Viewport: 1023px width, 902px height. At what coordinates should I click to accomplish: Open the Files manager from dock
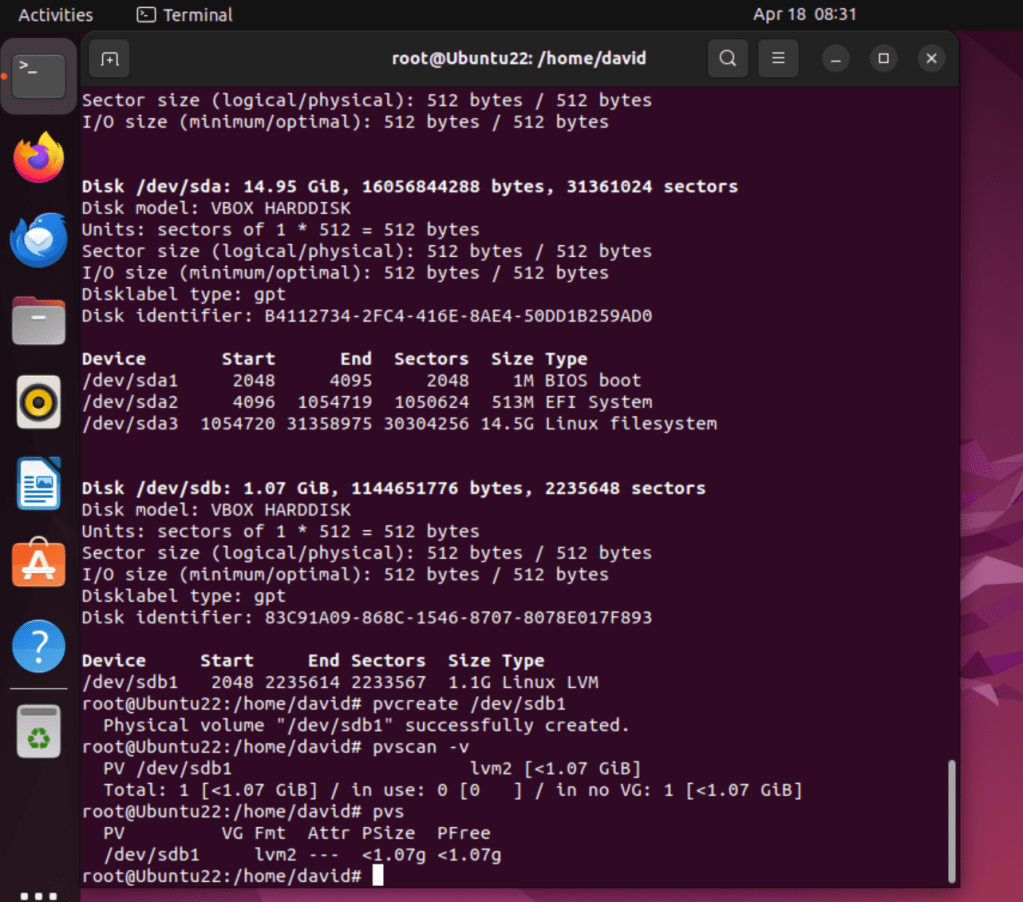(x=39, y=322)
